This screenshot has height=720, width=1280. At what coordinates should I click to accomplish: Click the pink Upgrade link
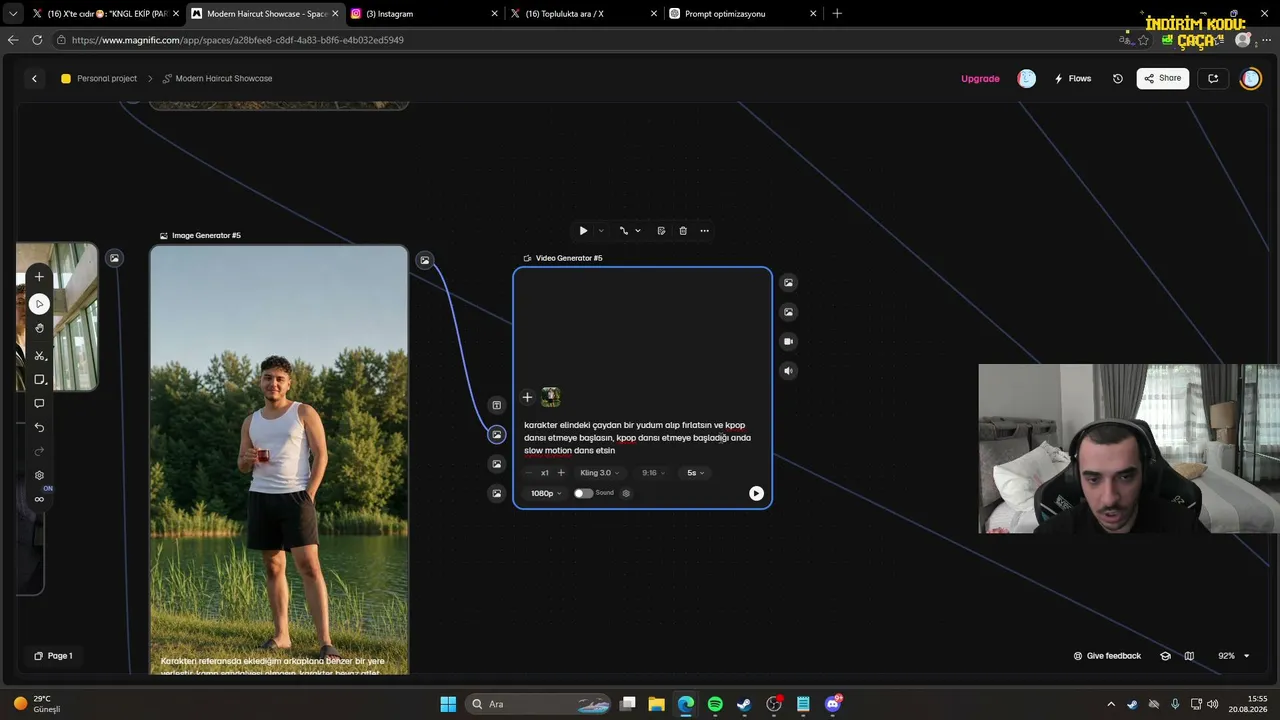pos(980,79)
